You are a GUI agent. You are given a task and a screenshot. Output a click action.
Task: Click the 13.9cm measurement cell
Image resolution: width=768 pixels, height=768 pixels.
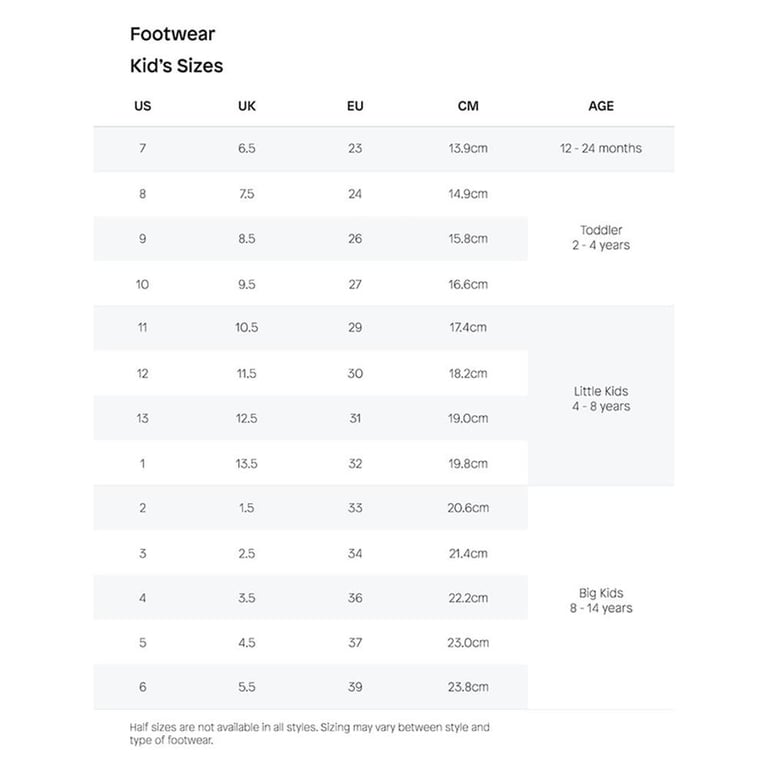(468, 148)
